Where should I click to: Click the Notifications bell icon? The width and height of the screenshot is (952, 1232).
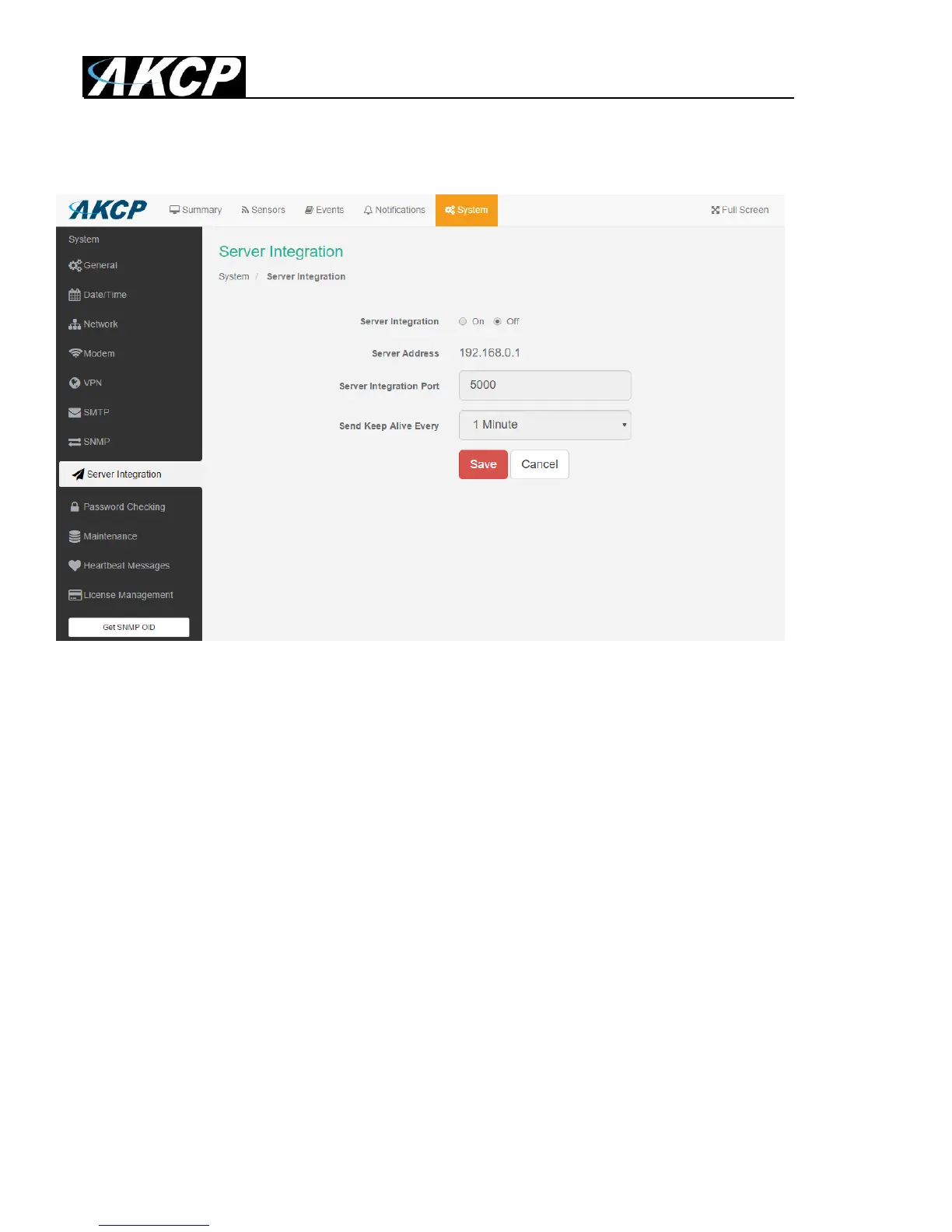[x=368, y=210]
